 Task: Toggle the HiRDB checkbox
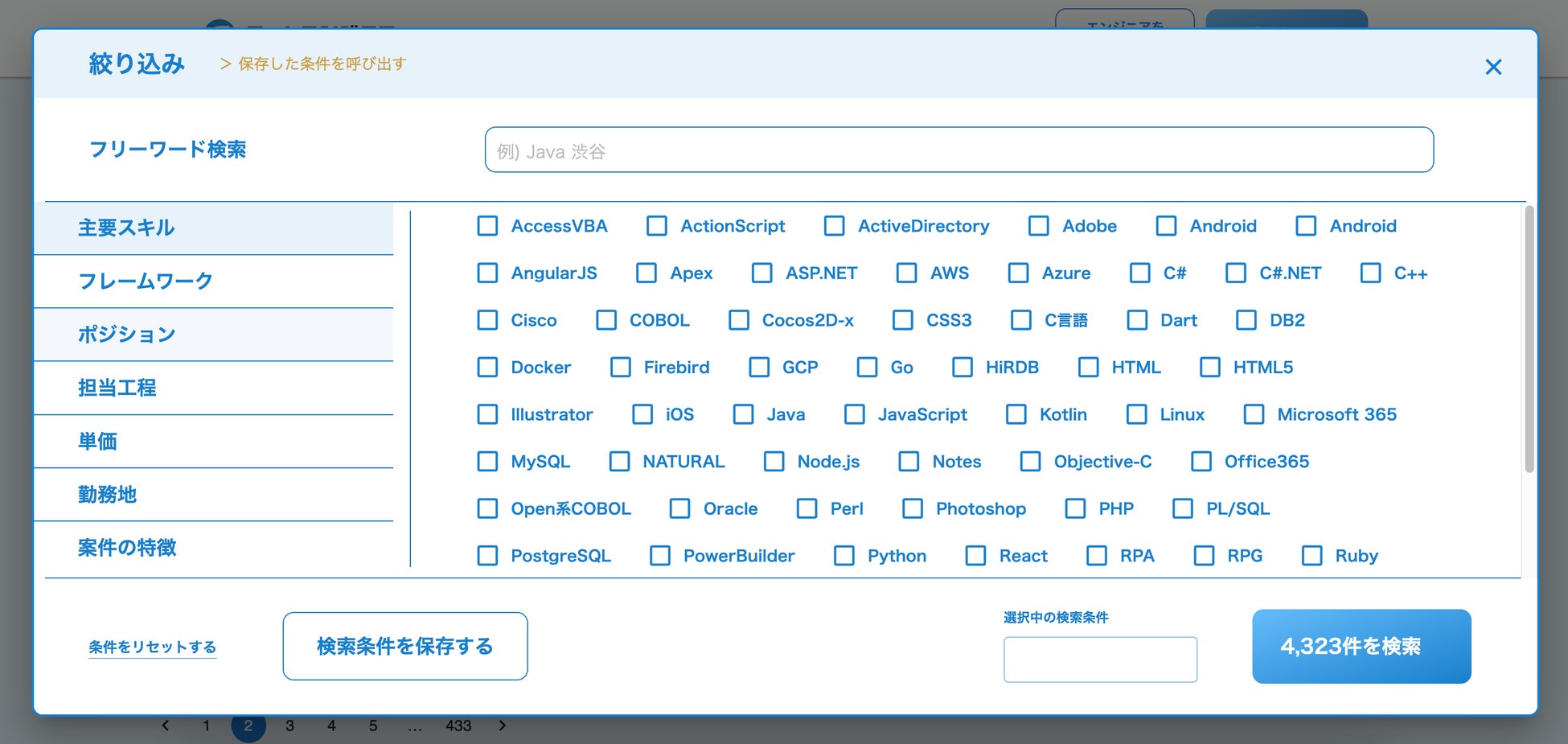click(963, 368)
